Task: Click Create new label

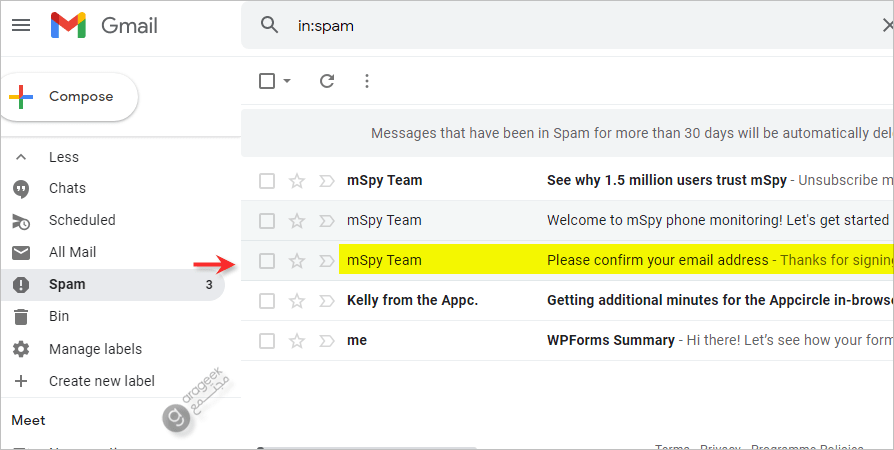Action: click(101, 380)
